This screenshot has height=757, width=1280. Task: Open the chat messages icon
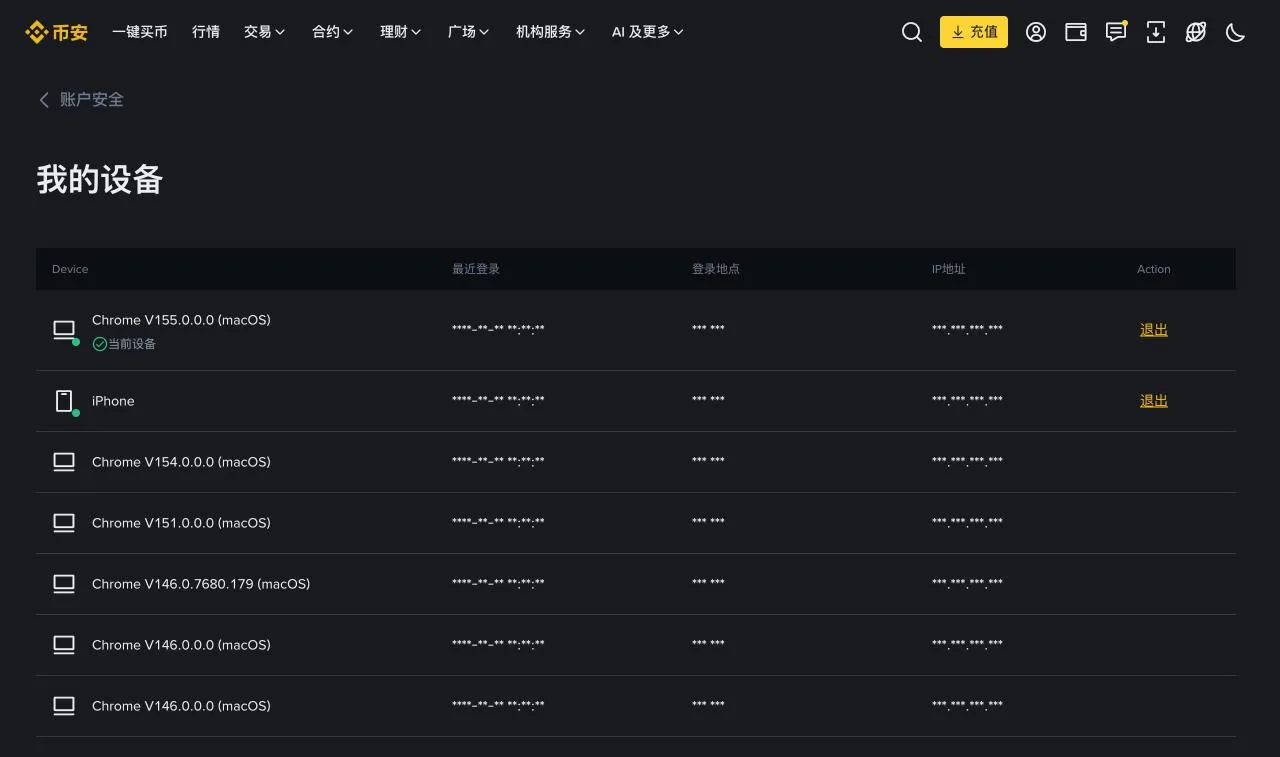(1116, 32)
